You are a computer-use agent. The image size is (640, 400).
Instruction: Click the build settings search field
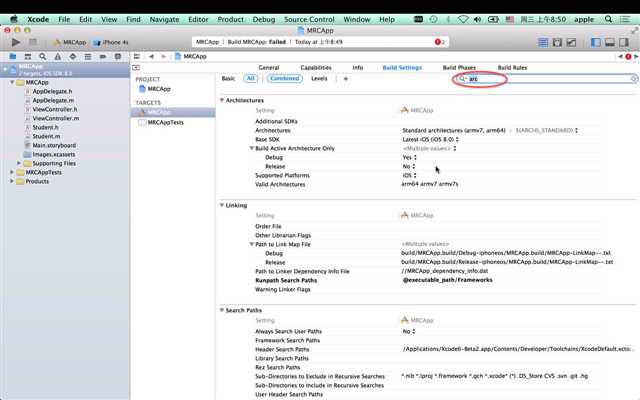tap(546, 78)
